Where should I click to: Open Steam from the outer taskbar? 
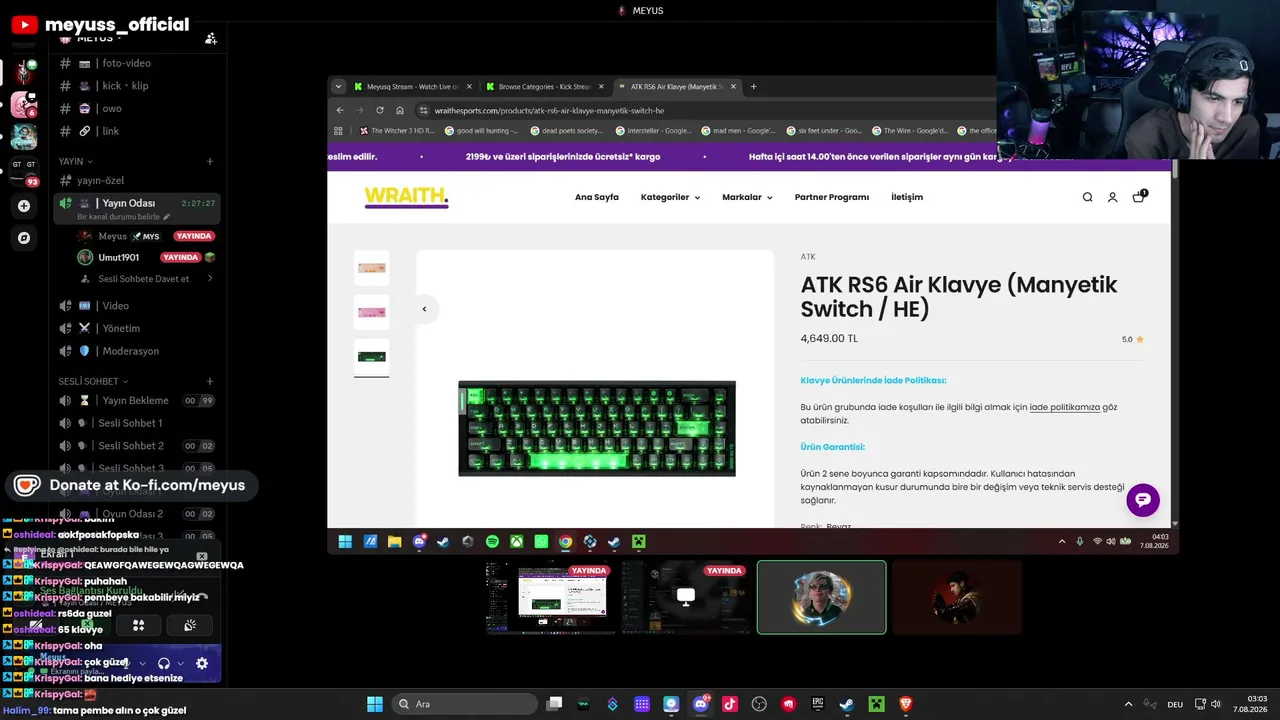pyautogui.click(x=846, y=704)
